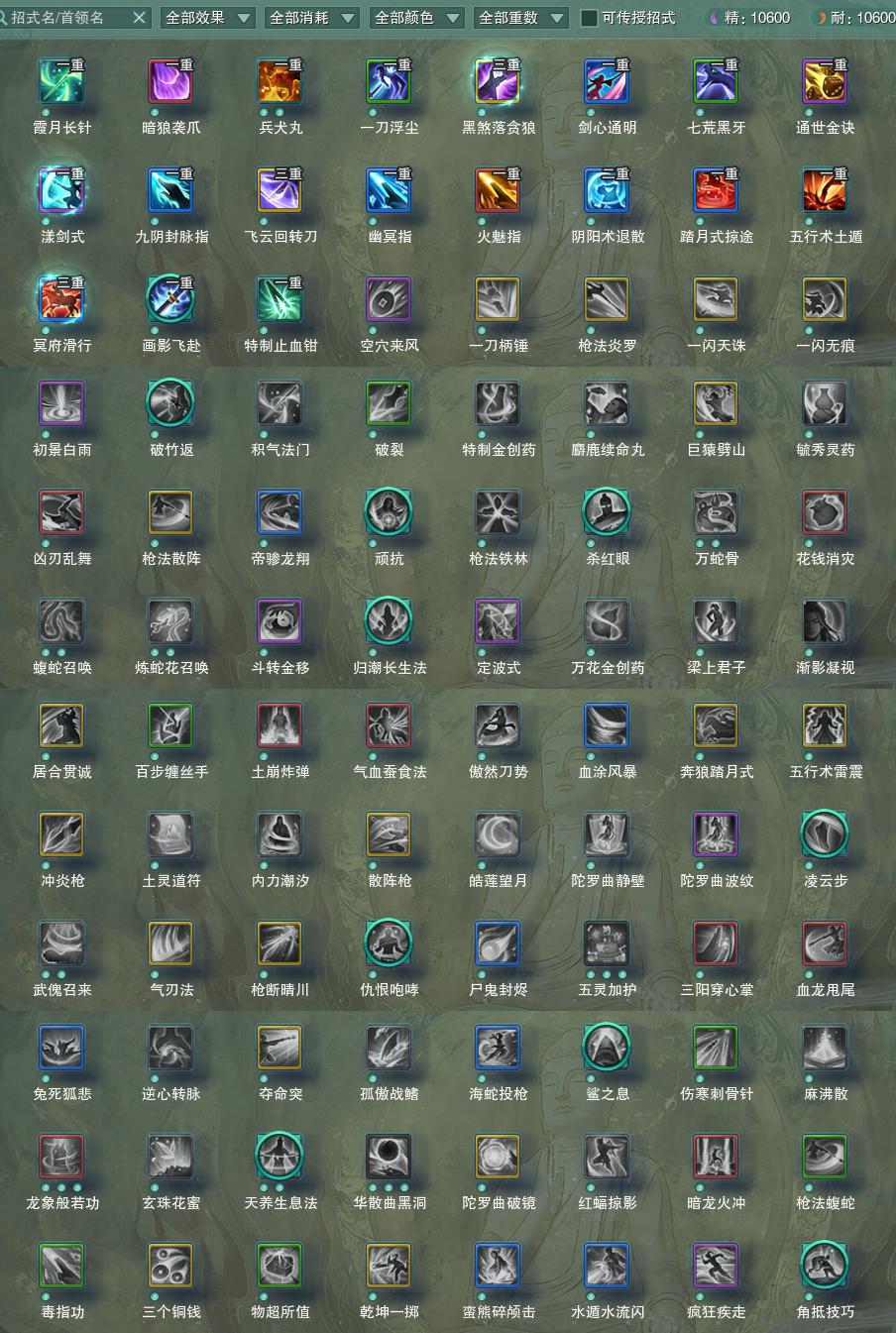
Task: Select the 踏月式掠途 skill icon
Action: [716, 190]
